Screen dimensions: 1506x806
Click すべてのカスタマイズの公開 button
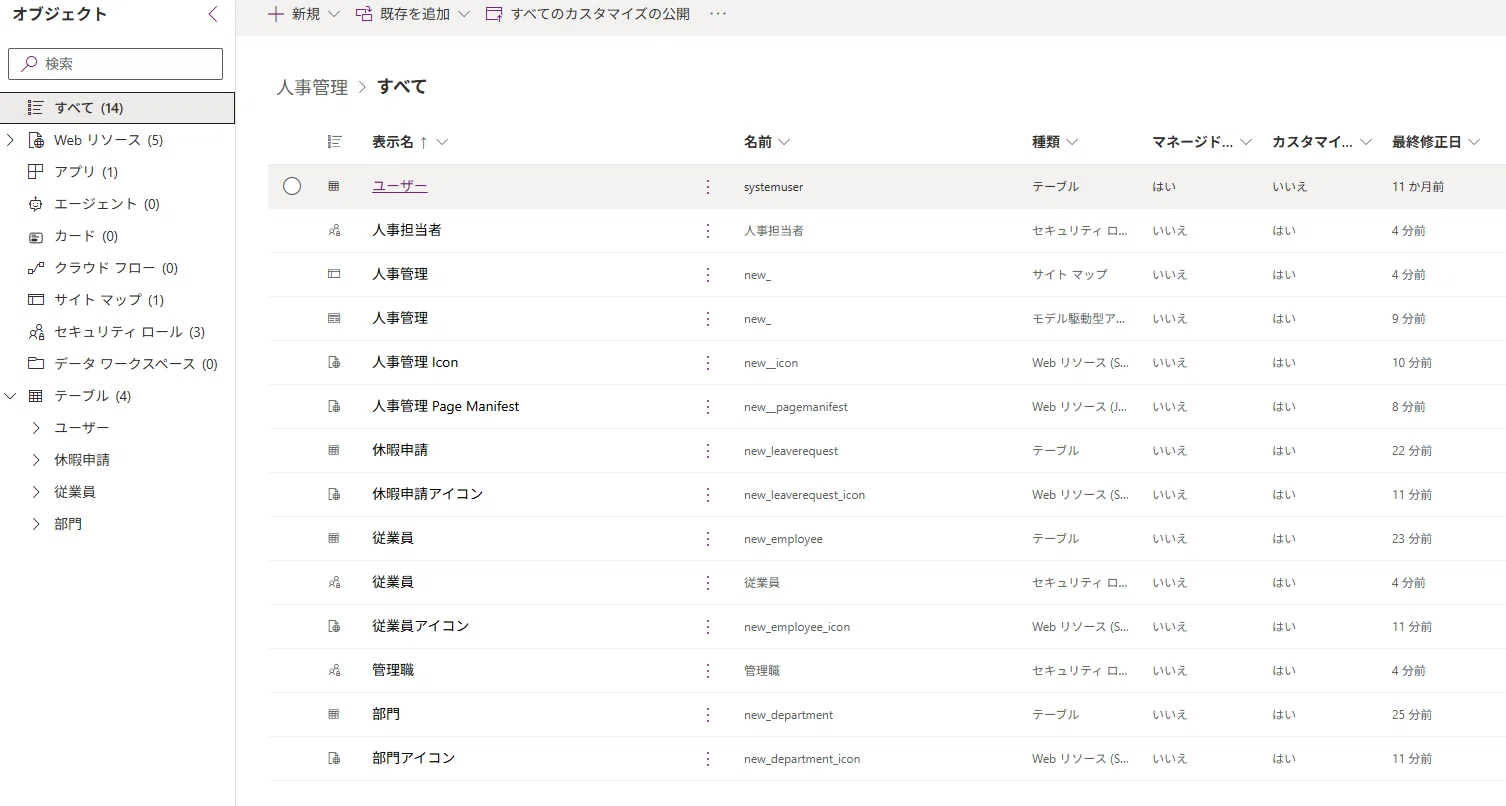pyautogui.click(x=588, y=14)
